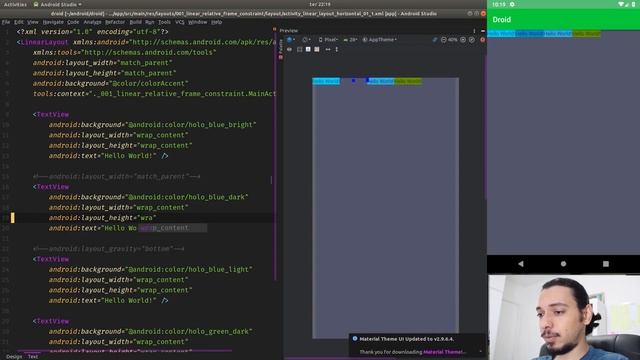640x360 pixels.
Task: Click the Material Theme link in notification
Action: [x=444, y=352]
